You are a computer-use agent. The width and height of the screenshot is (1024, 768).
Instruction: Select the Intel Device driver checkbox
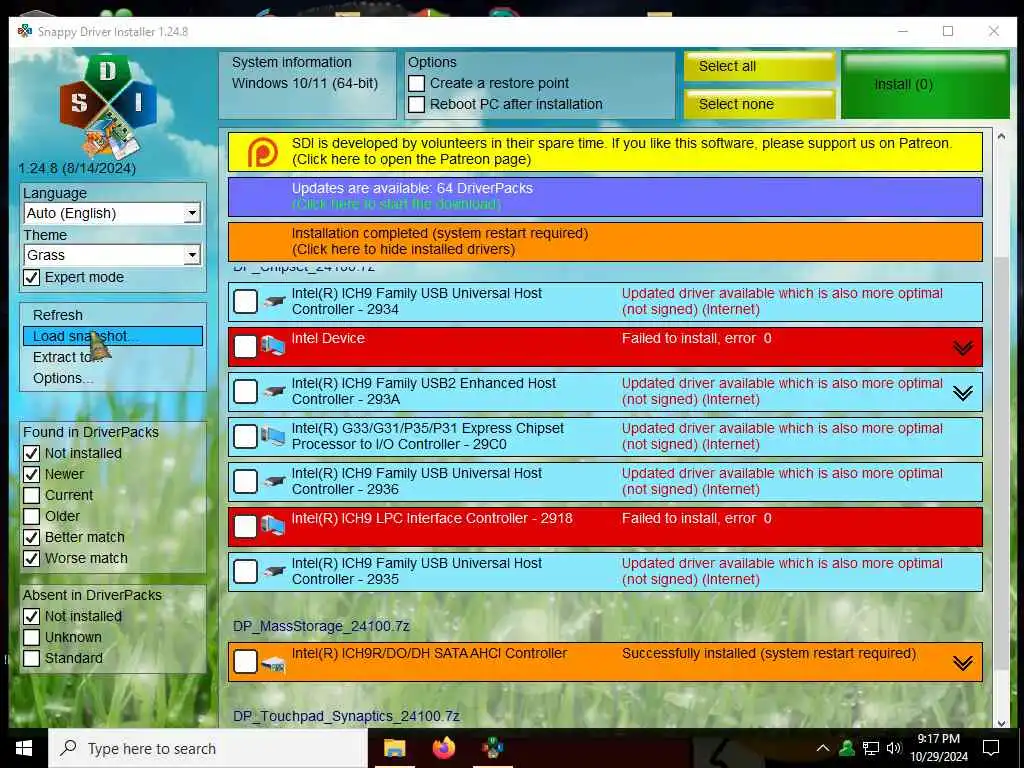246,347
